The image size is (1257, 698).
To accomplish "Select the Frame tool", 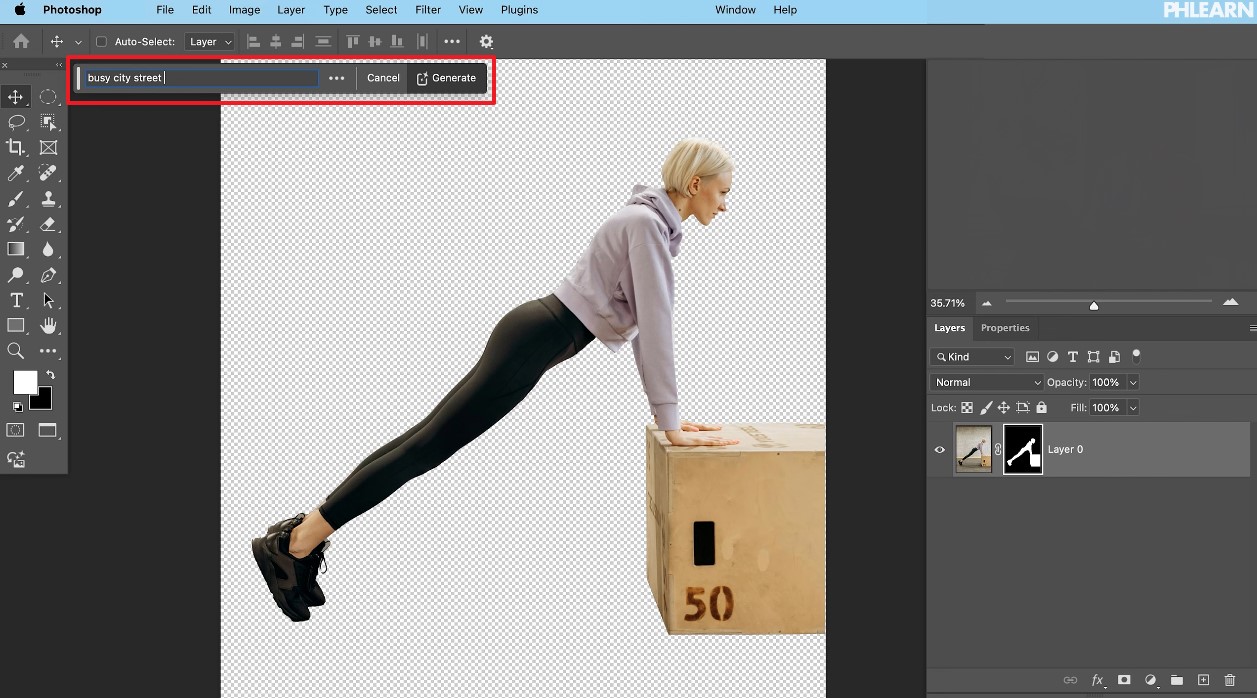I will (48, 148).
